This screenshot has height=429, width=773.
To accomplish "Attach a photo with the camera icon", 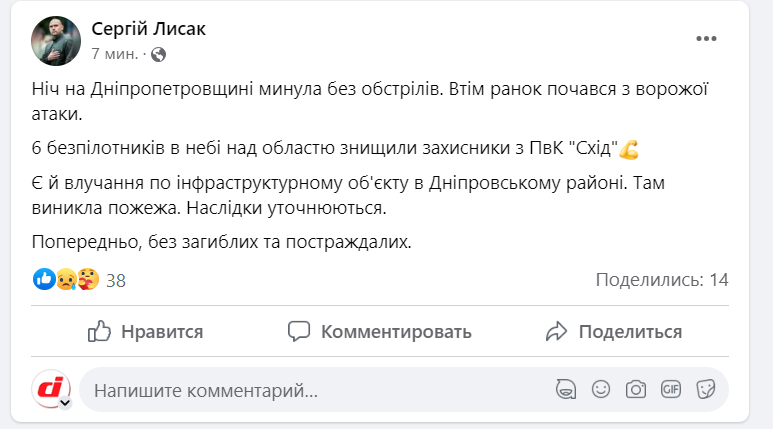I will 635,389.
